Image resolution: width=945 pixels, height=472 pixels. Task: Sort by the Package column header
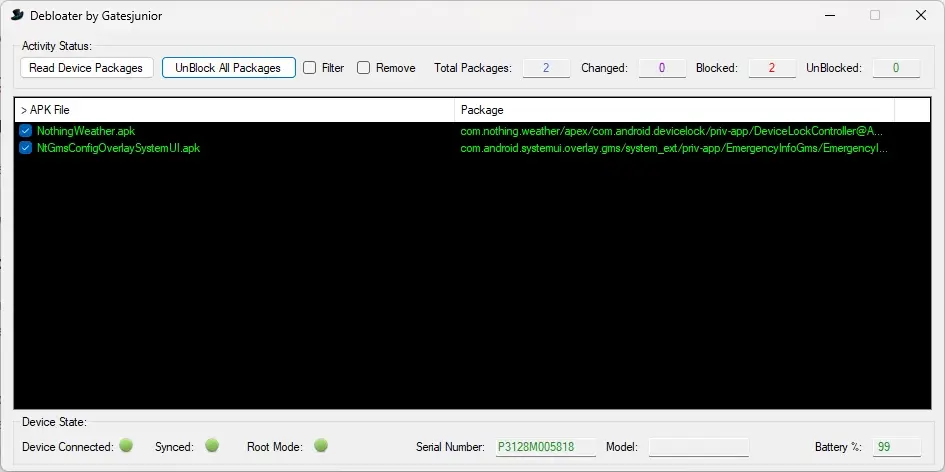(674, 110)
